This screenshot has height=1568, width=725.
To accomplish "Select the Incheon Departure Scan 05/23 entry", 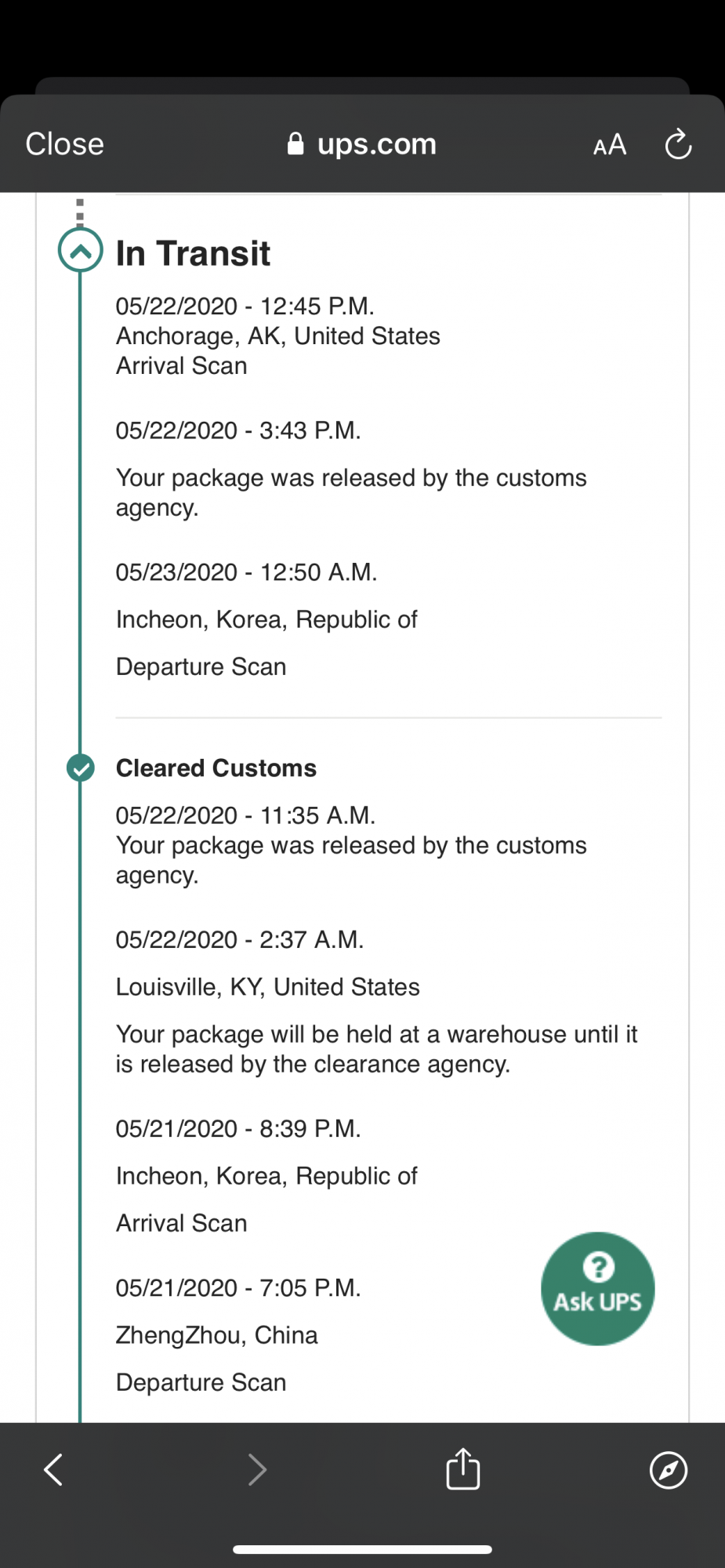I will (266, 619).
